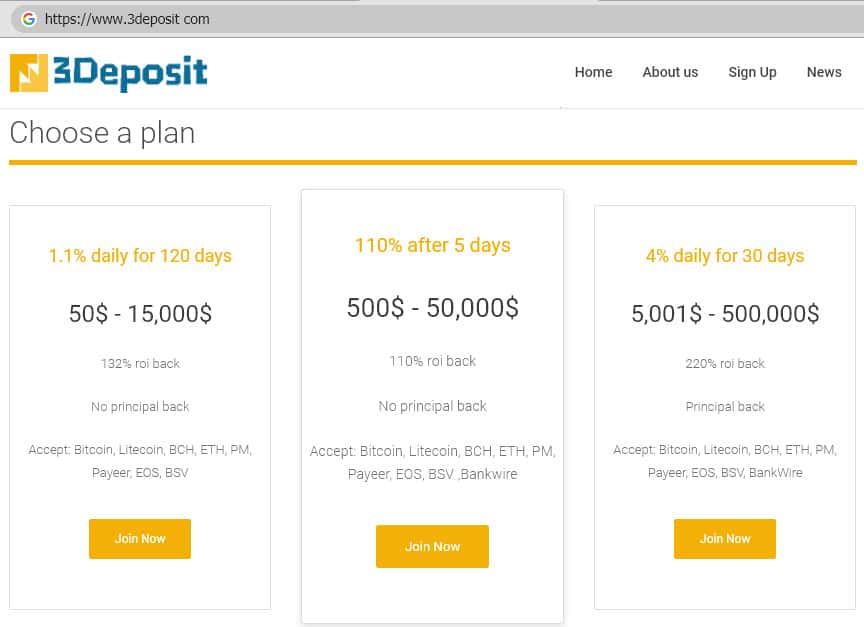Click the "132% roi back" text
The height and width of the screenshot is (627, 864).
coord(140,364)
